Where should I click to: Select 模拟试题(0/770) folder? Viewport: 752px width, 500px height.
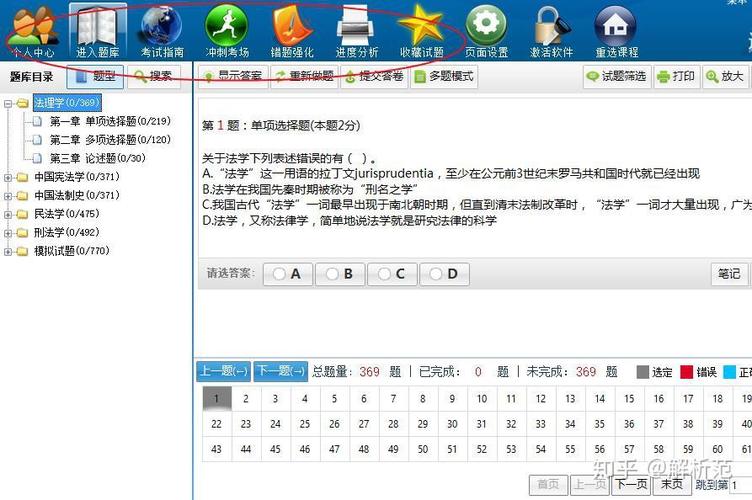71,251
